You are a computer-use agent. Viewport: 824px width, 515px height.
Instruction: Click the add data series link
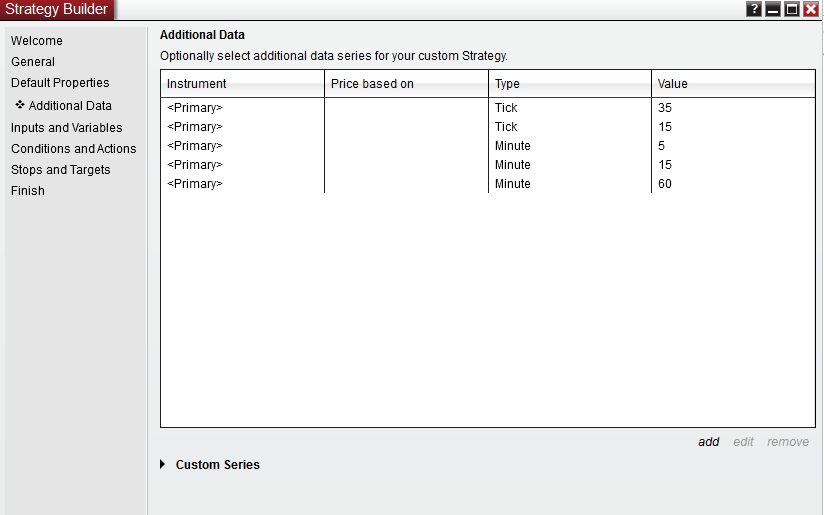(708, 442)
